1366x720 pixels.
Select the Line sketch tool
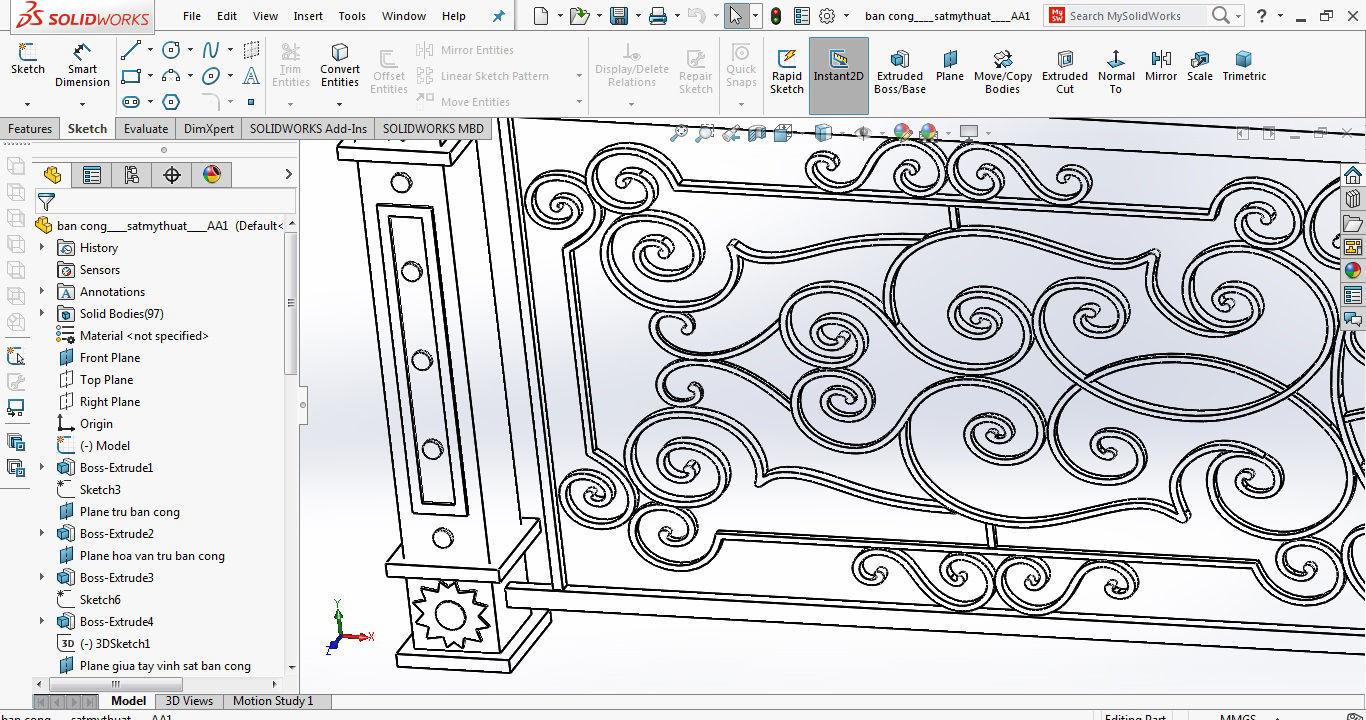click(131, 50)
